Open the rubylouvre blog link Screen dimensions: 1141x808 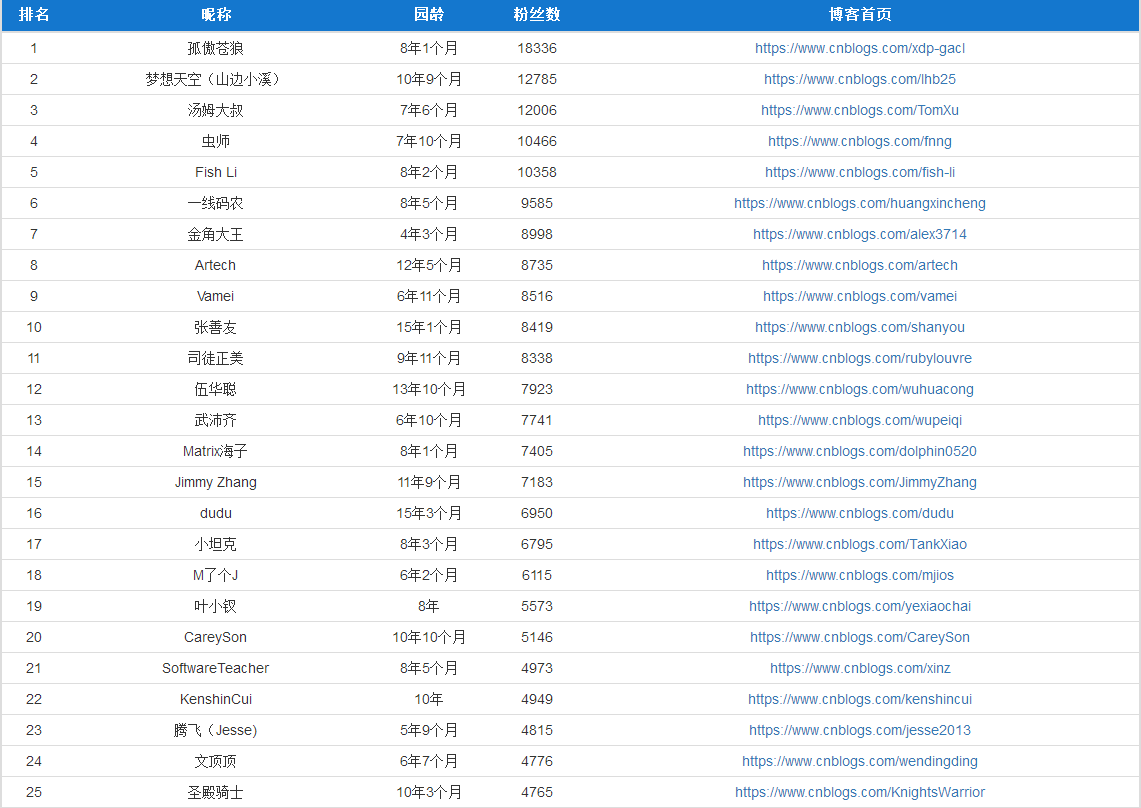(x=859, y=358)
